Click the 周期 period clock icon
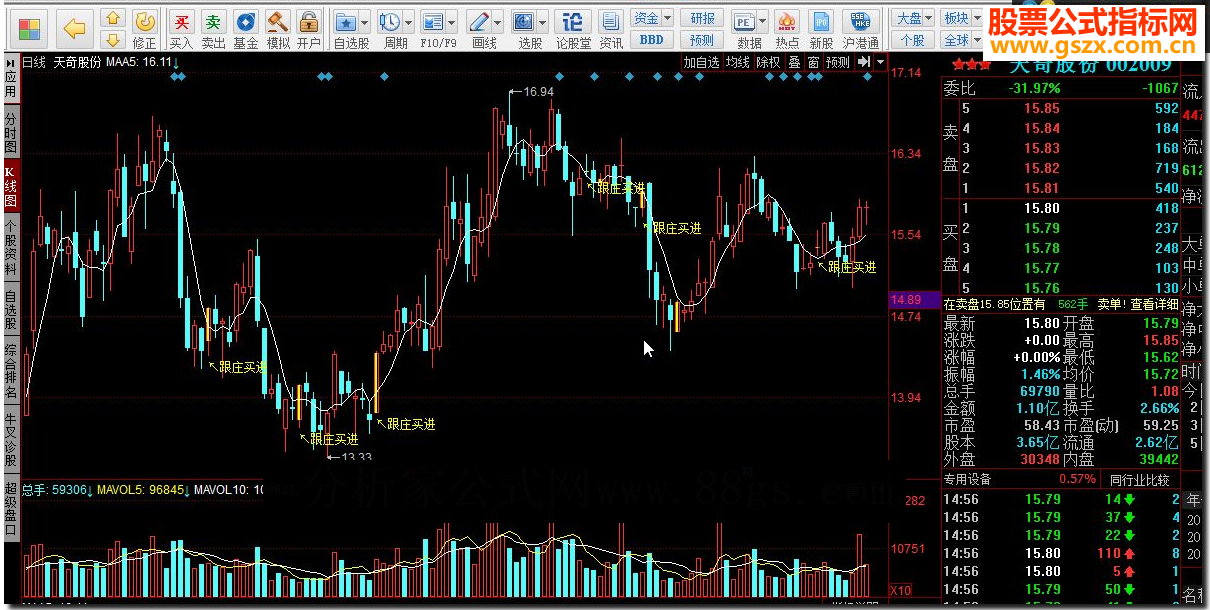This screenshot has height=610, width=1210. (x=392, y=21)
